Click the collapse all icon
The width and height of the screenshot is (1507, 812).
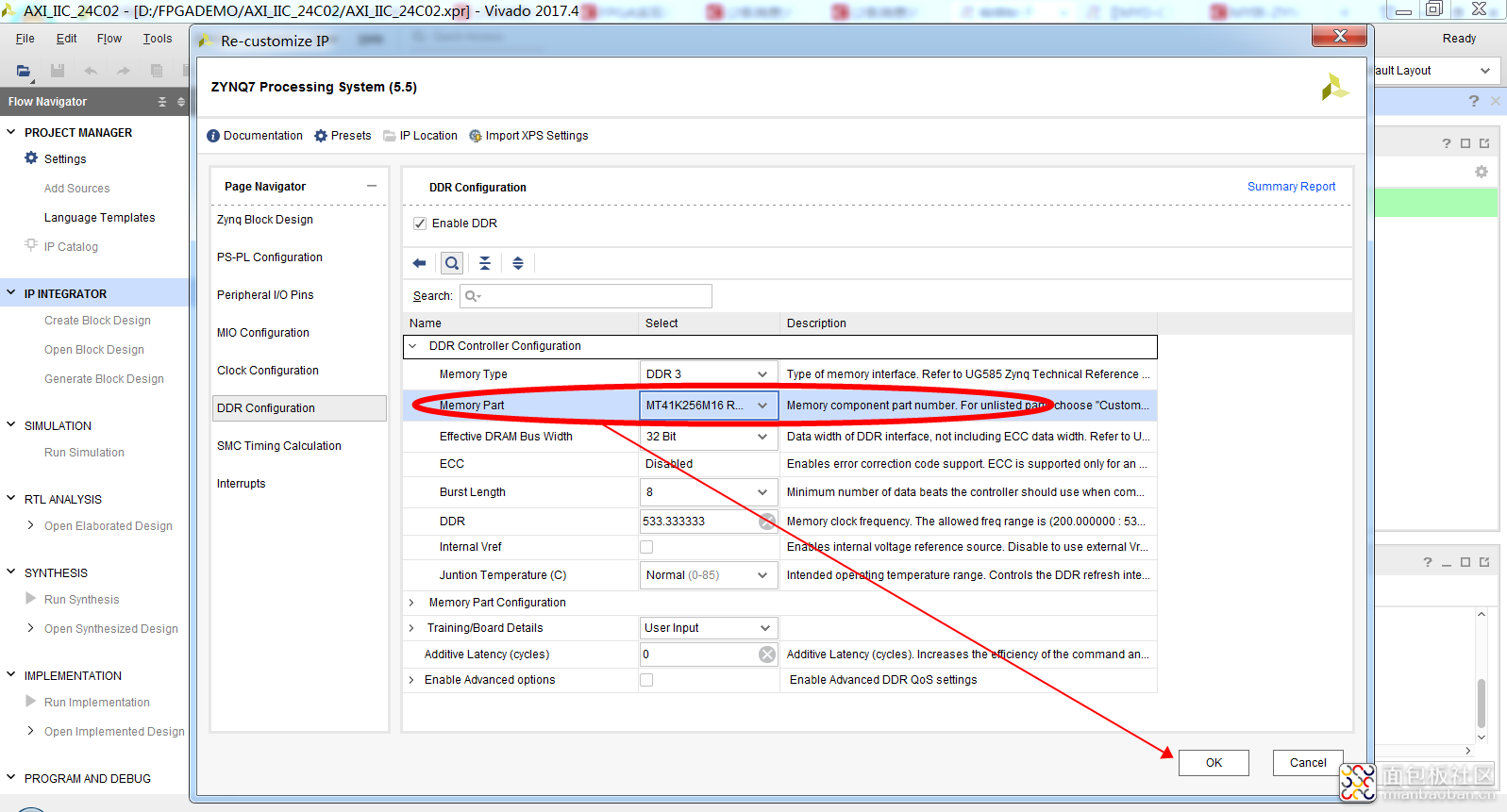[485, 263]
